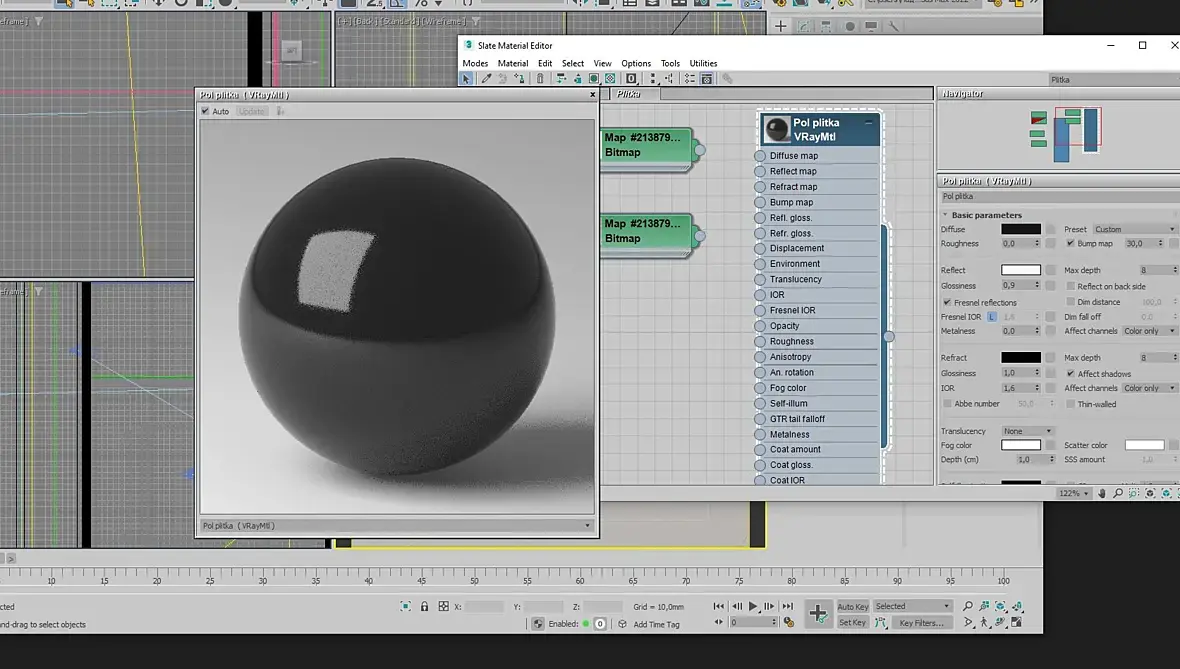1180x669 pixels.
Task: Click the Go to Start playback icon
Action: (719, 606)
